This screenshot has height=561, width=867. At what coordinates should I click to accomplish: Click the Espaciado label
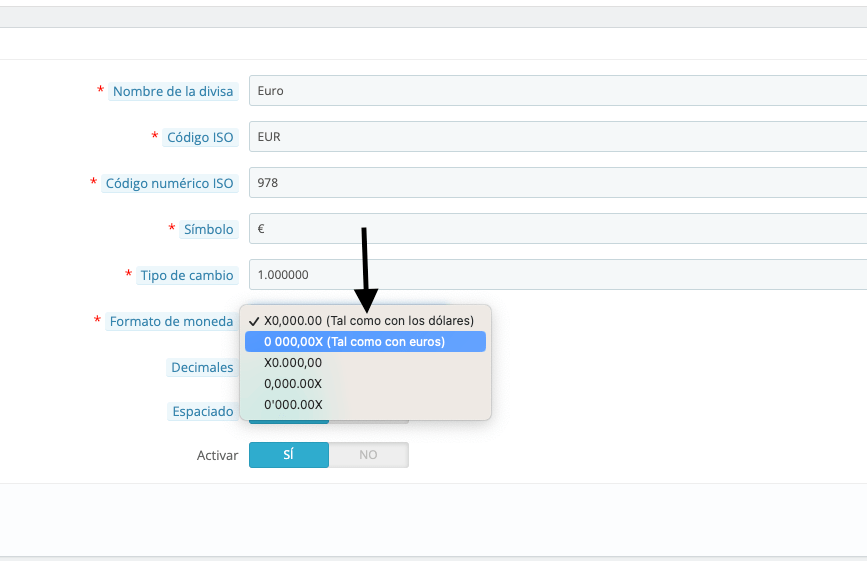pos(203,411)
